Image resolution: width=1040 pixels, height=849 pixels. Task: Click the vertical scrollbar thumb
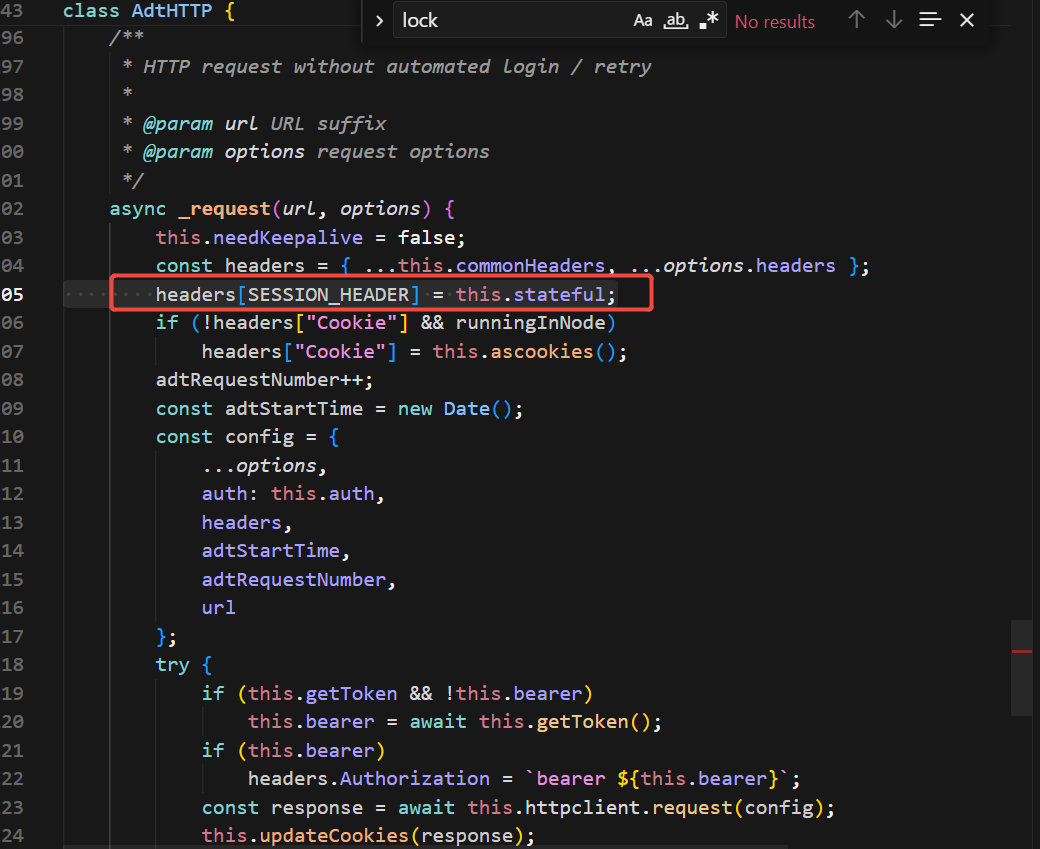click(x=1021, y=668)
